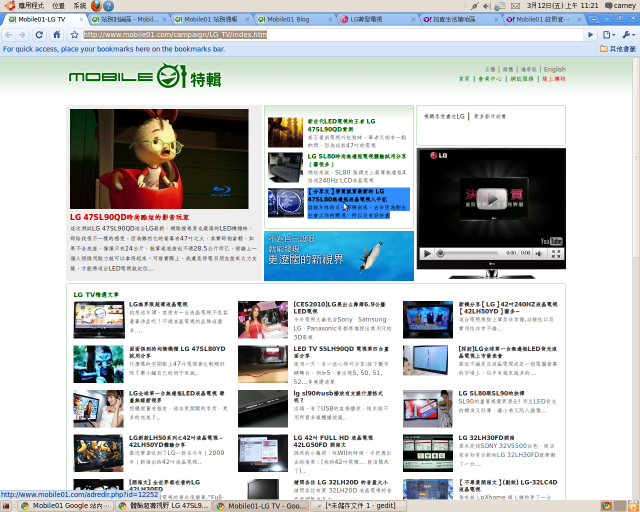This screenshot has height=512, width=640.
Task: Open the LED TV 55LH90QD article
Action: coord(341,352)
